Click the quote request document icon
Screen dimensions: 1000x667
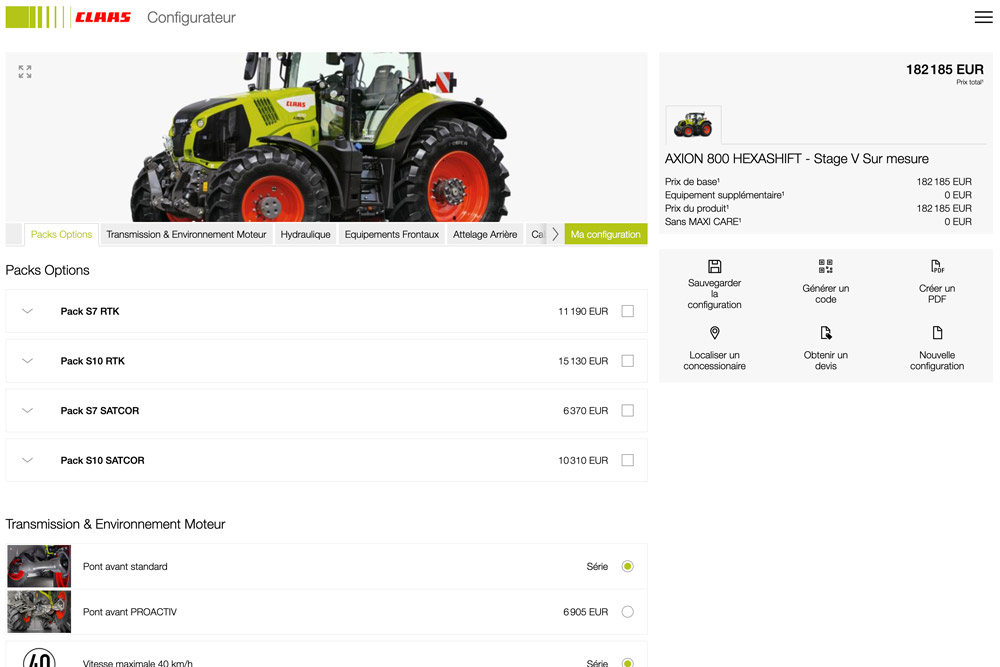(825, 333)
